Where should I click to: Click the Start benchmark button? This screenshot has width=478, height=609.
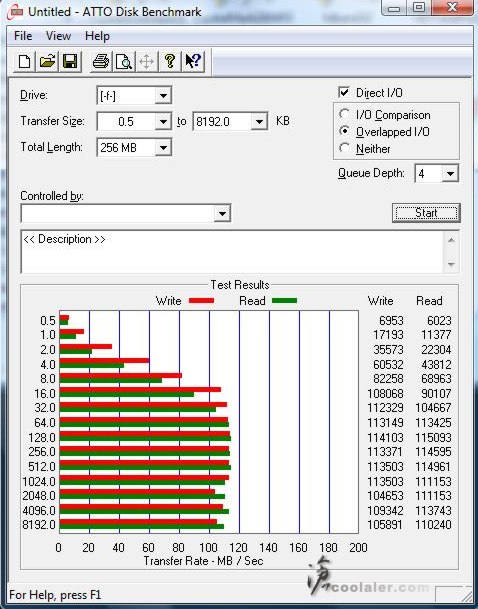click(426, 213)
